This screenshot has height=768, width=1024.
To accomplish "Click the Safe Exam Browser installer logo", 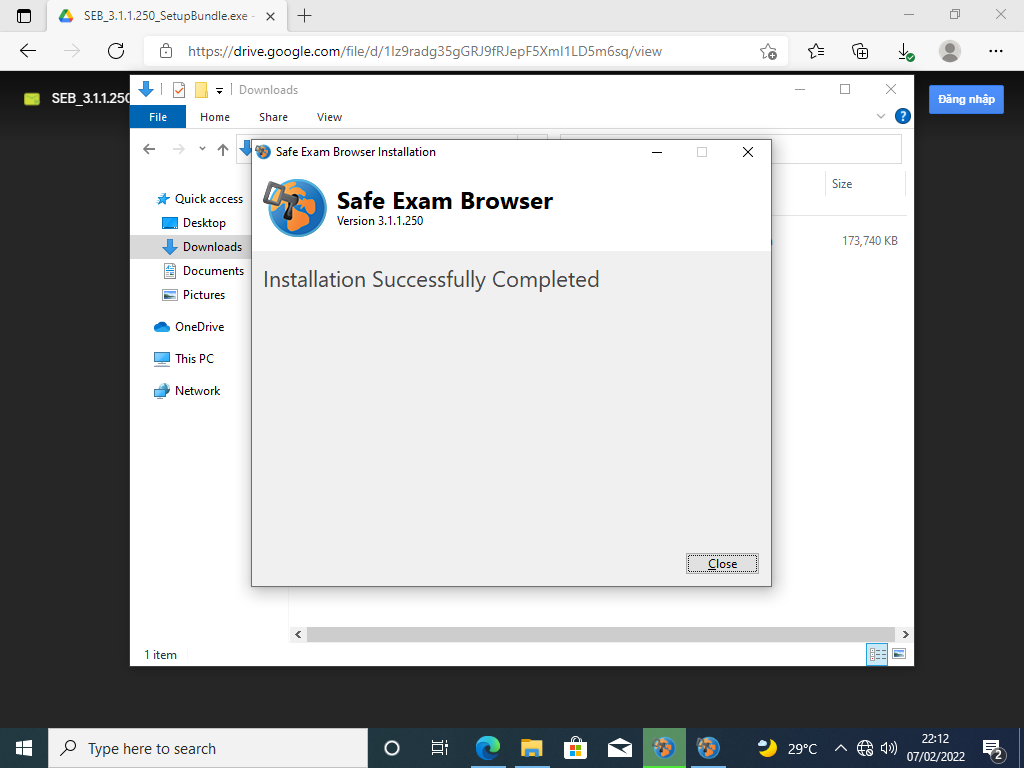I will pos(295,208).
